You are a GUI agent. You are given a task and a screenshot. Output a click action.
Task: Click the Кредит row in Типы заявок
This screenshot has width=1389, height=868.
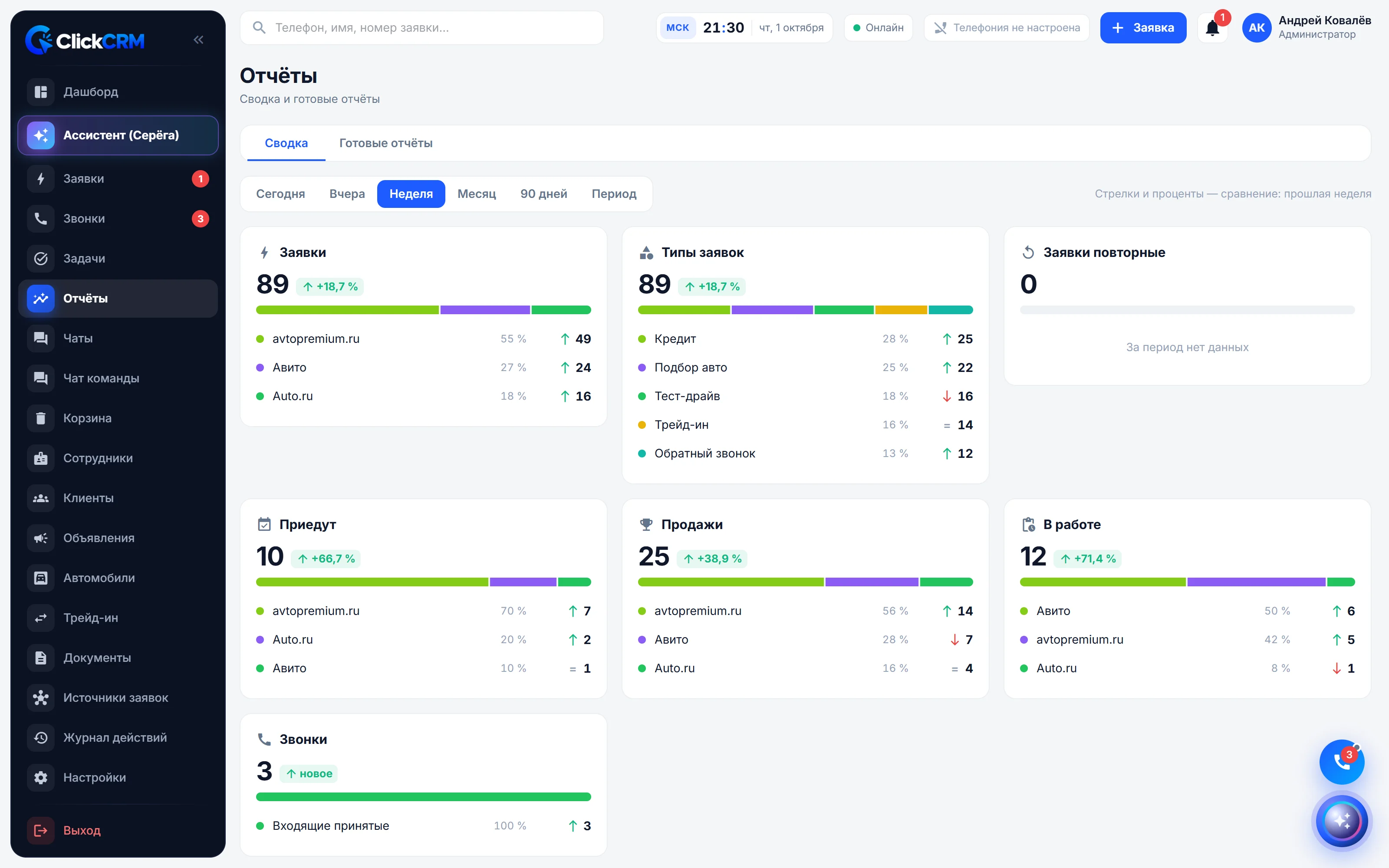coord(805,339)
